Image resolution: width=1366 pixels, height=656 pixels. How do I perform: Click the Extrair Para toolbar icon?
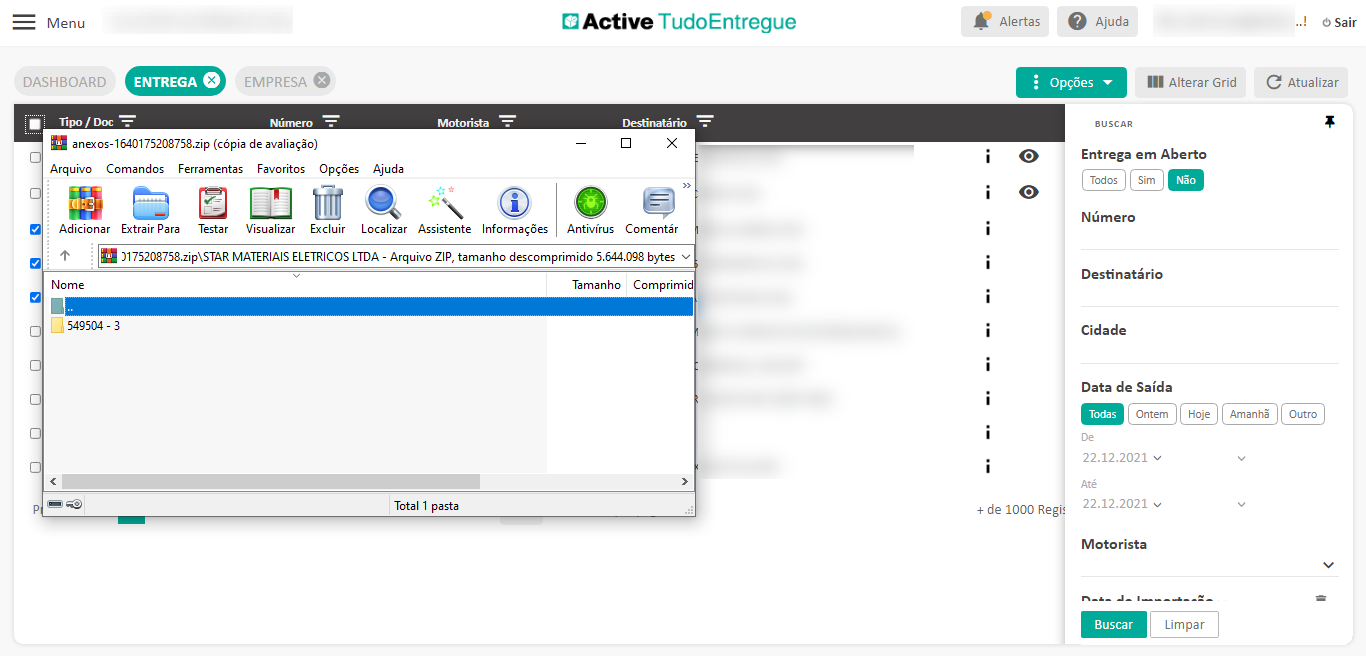click(150, 204)
